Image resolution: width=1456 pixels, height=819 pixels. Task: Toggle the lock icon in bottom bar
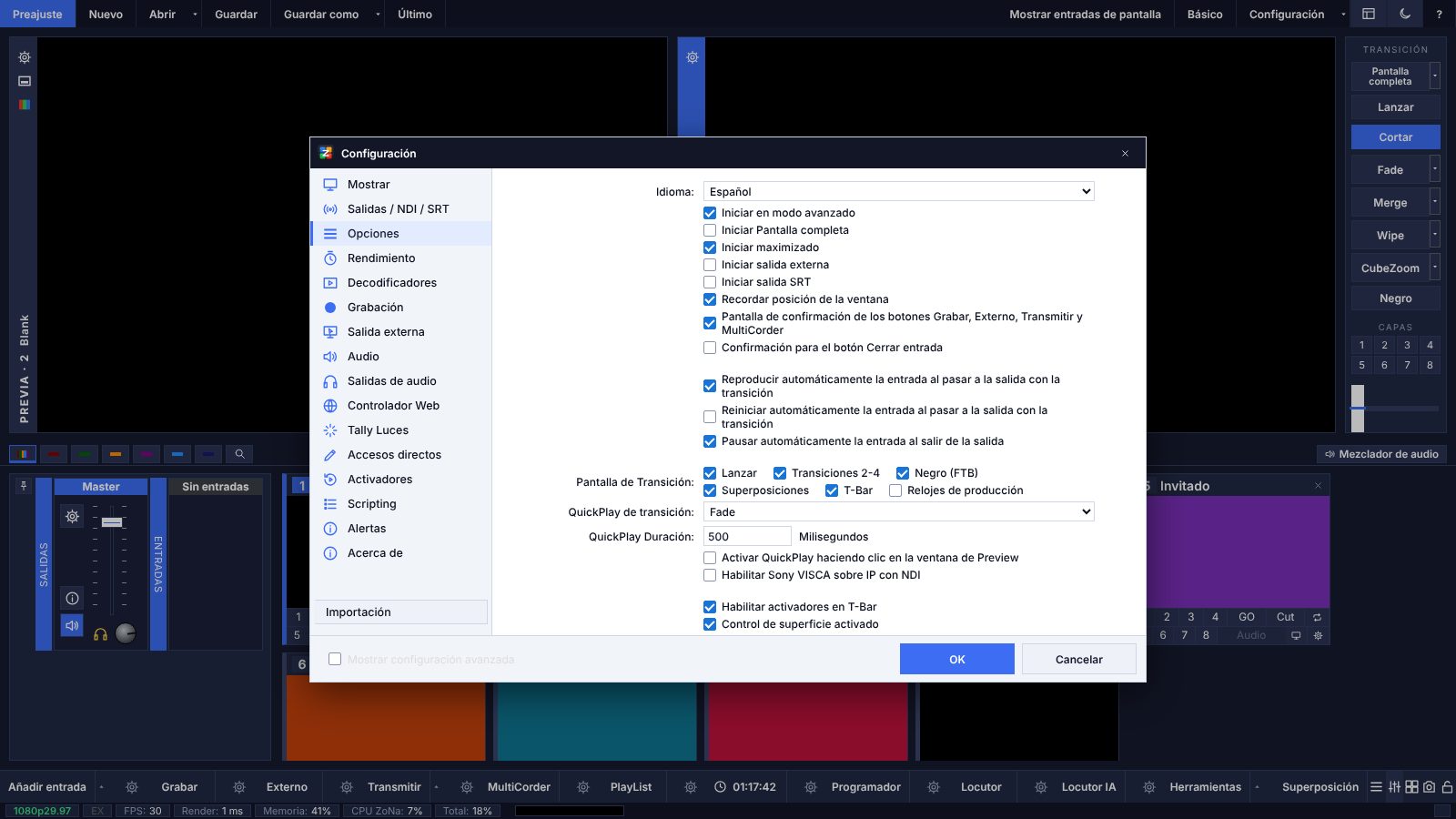coord(1447,787)
